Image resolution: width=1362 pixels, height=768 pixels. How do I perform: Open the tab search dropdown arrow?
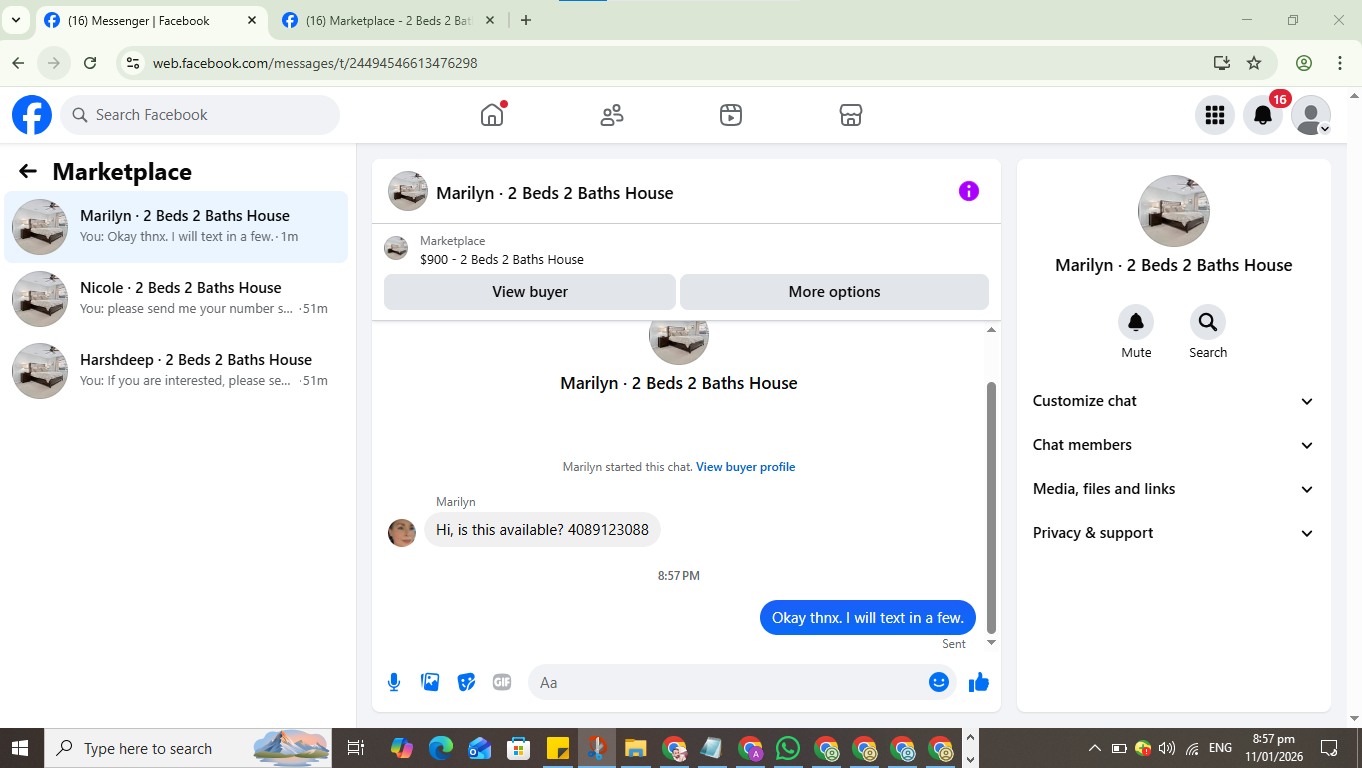click(15, 20)
